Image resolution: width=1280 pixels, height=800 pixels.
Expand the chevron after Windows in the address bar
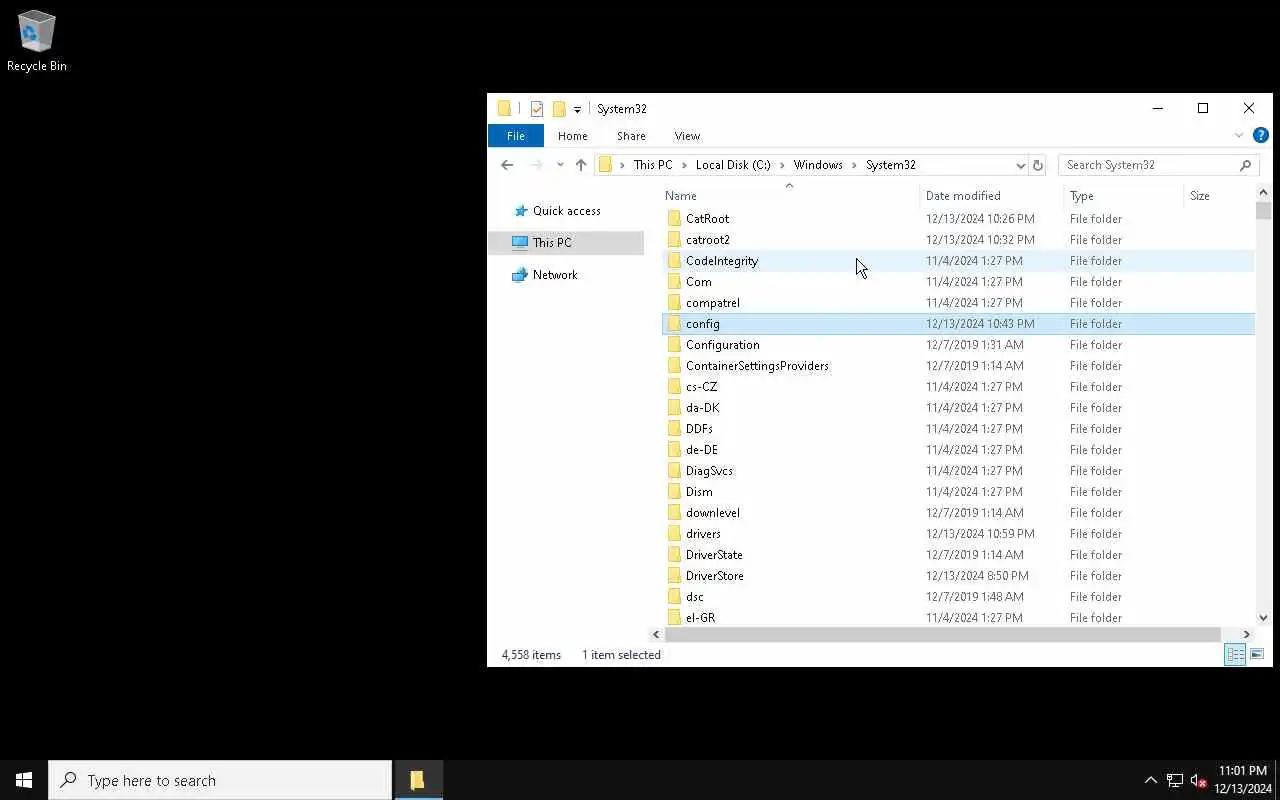click(855, 165)
